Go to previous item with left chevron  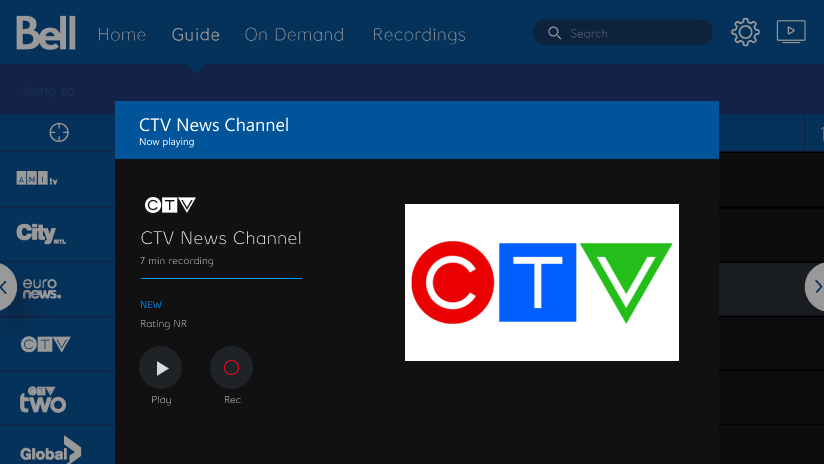pyautogui.click(x=4, y=287)
